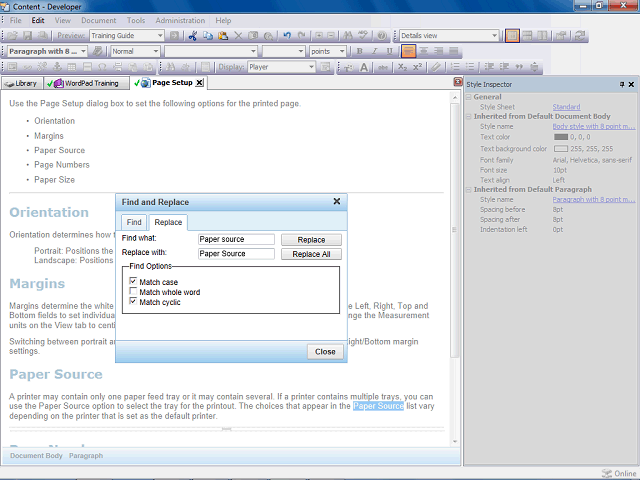Click the binoculars Find icon beside spell check
Viewport: 640px width, 480px height.
tap(348, 36)
